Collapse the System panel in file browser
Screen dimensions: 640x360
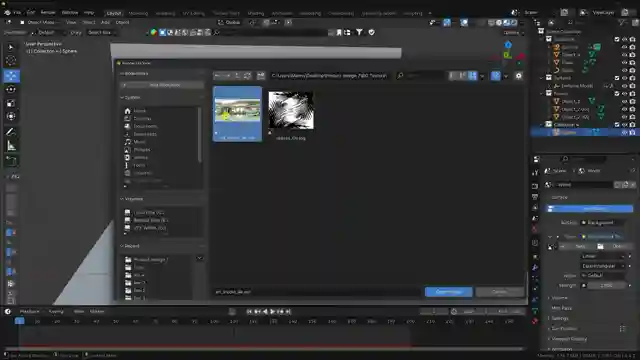[162, 98]
